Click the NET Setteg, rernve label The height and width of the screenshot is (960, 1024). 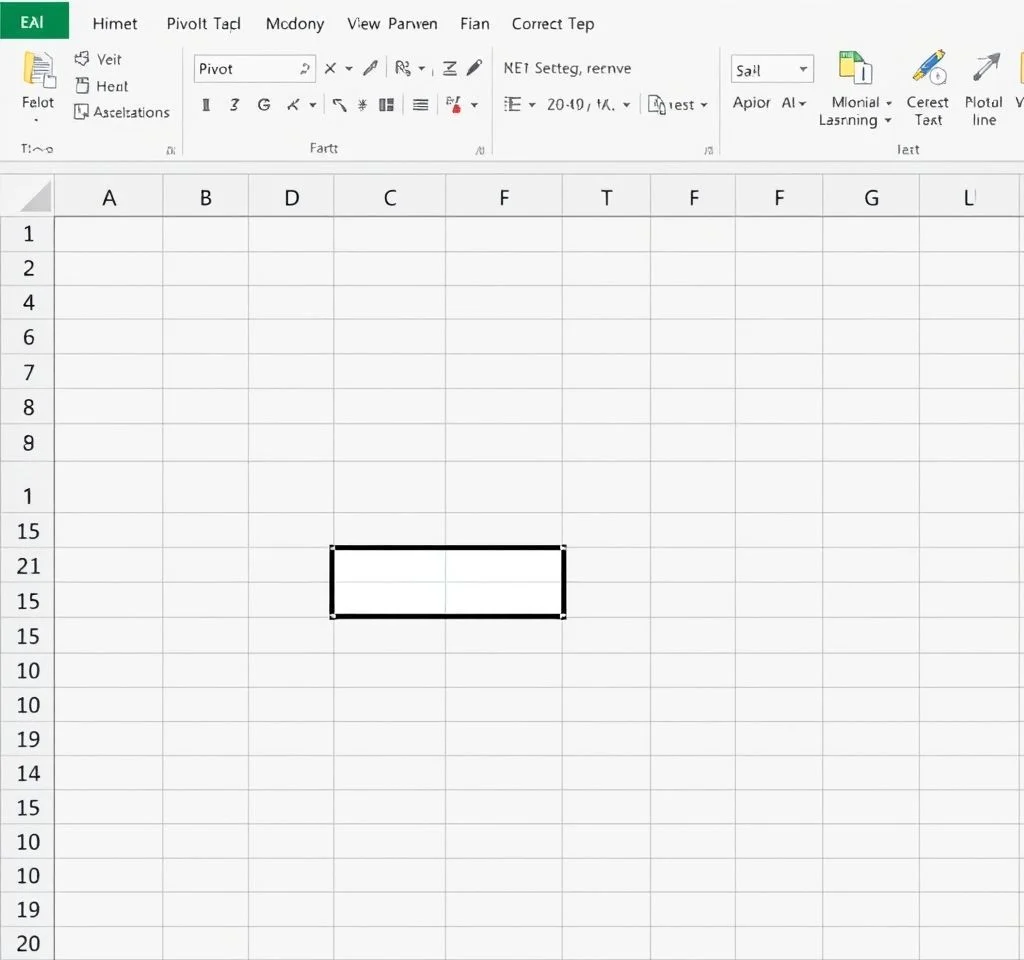click(567, 69)
